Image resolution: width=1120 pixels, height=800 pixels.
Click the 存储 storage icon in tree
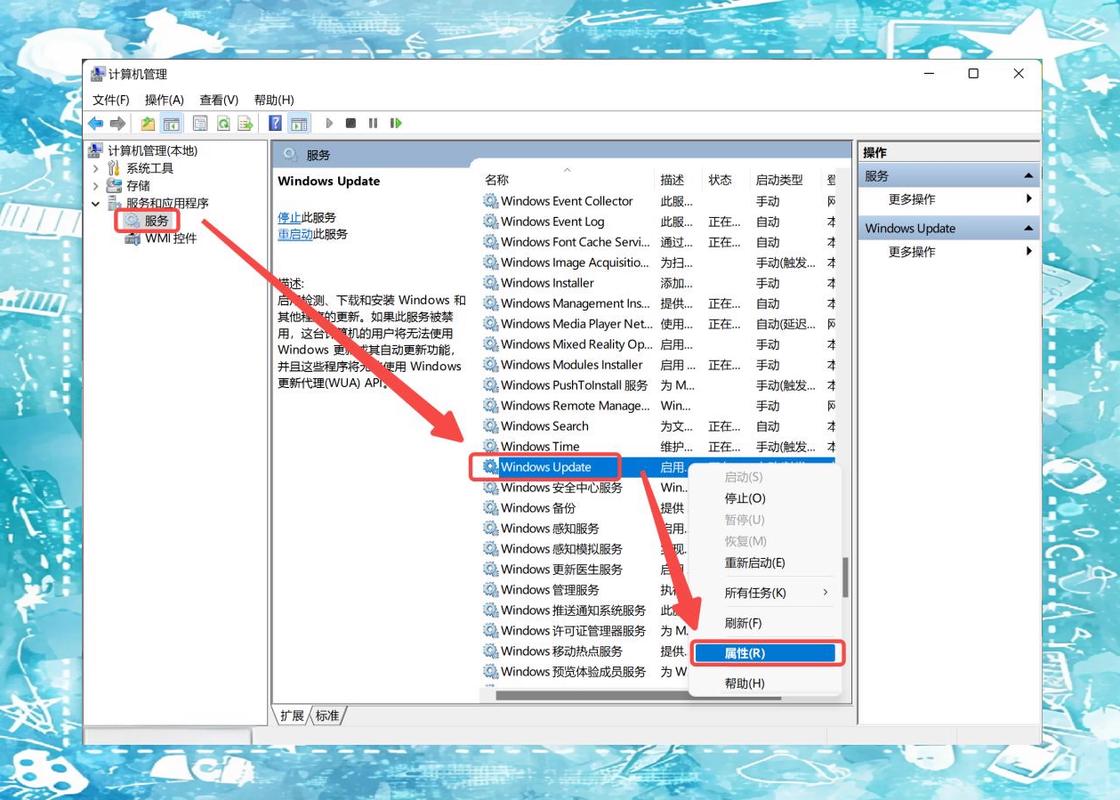pos(114,186)
